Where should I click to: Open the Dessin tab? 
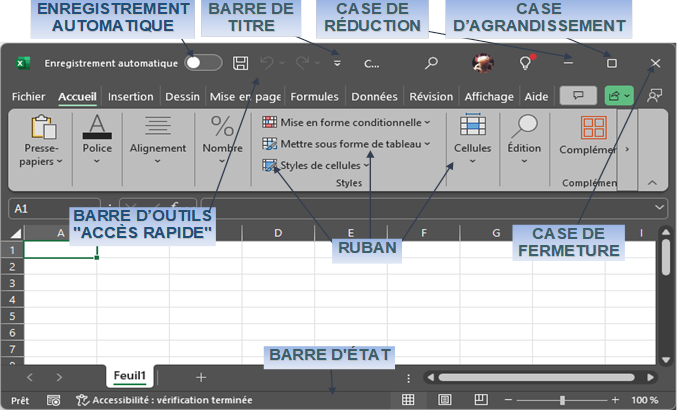tap(182, 96)
